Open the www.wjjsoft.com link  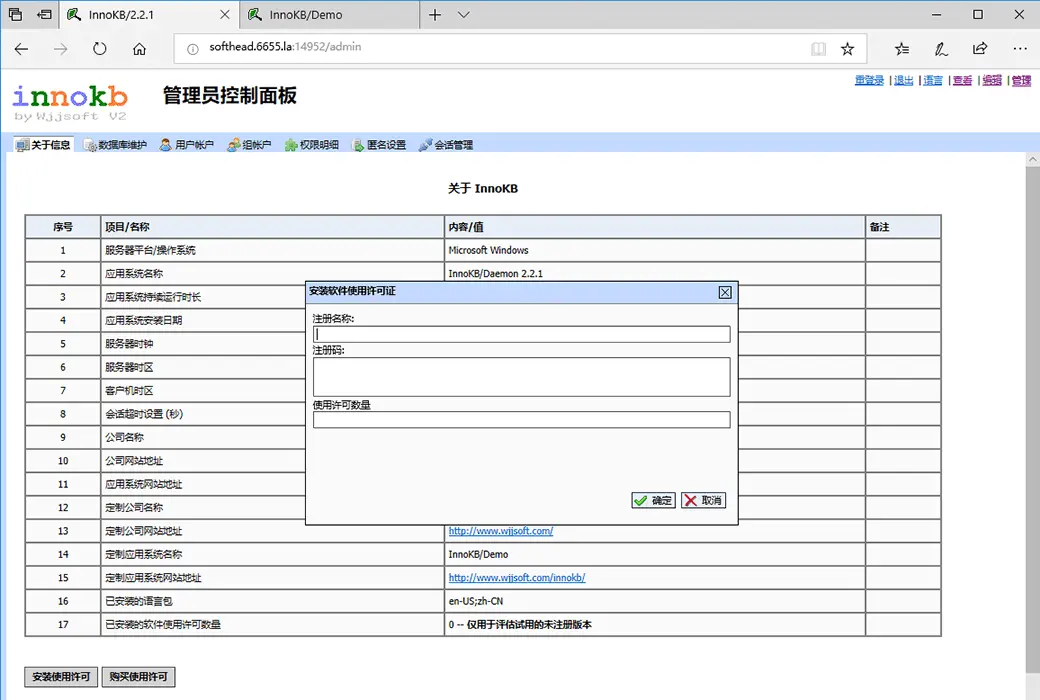tap(501, 531)
